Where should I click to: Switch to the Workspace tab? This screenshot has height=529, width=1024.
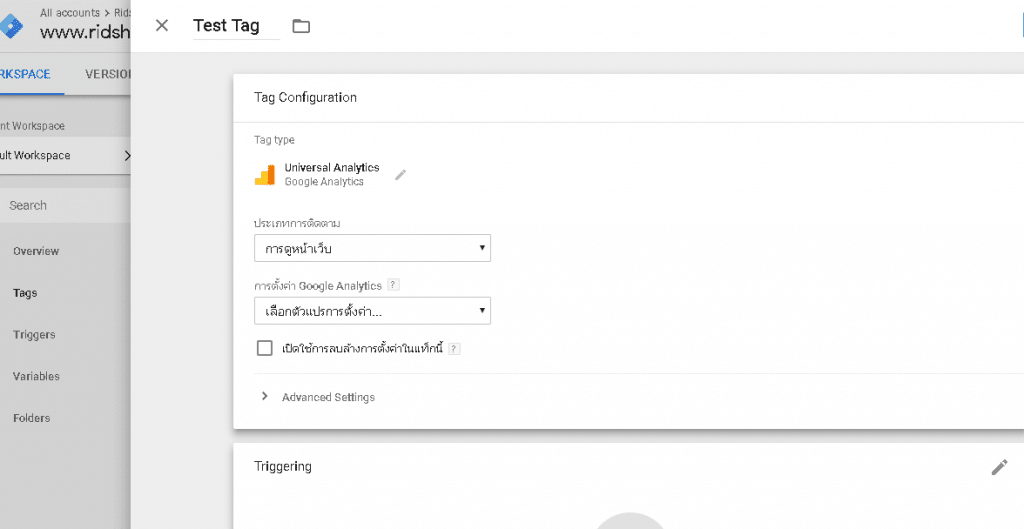[25, 74]
